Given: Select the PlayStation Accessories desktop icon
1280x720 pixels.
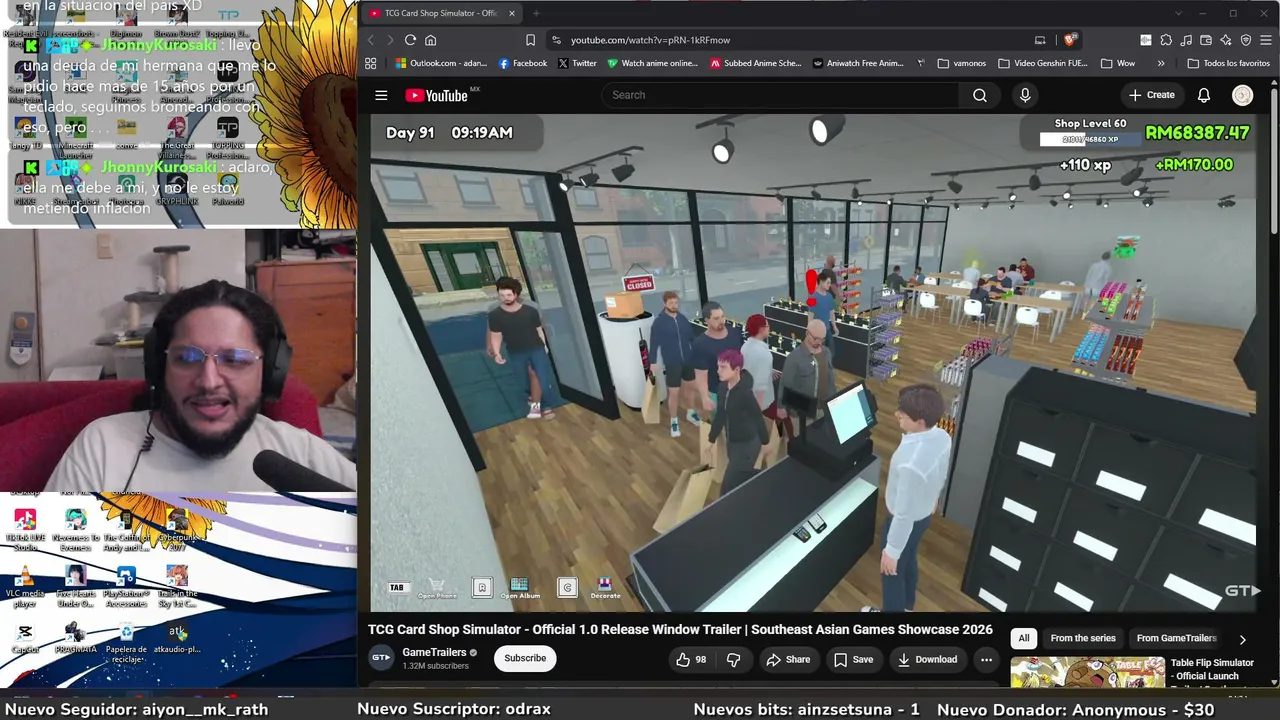Looking at the screenshot, I should point(126,586).
